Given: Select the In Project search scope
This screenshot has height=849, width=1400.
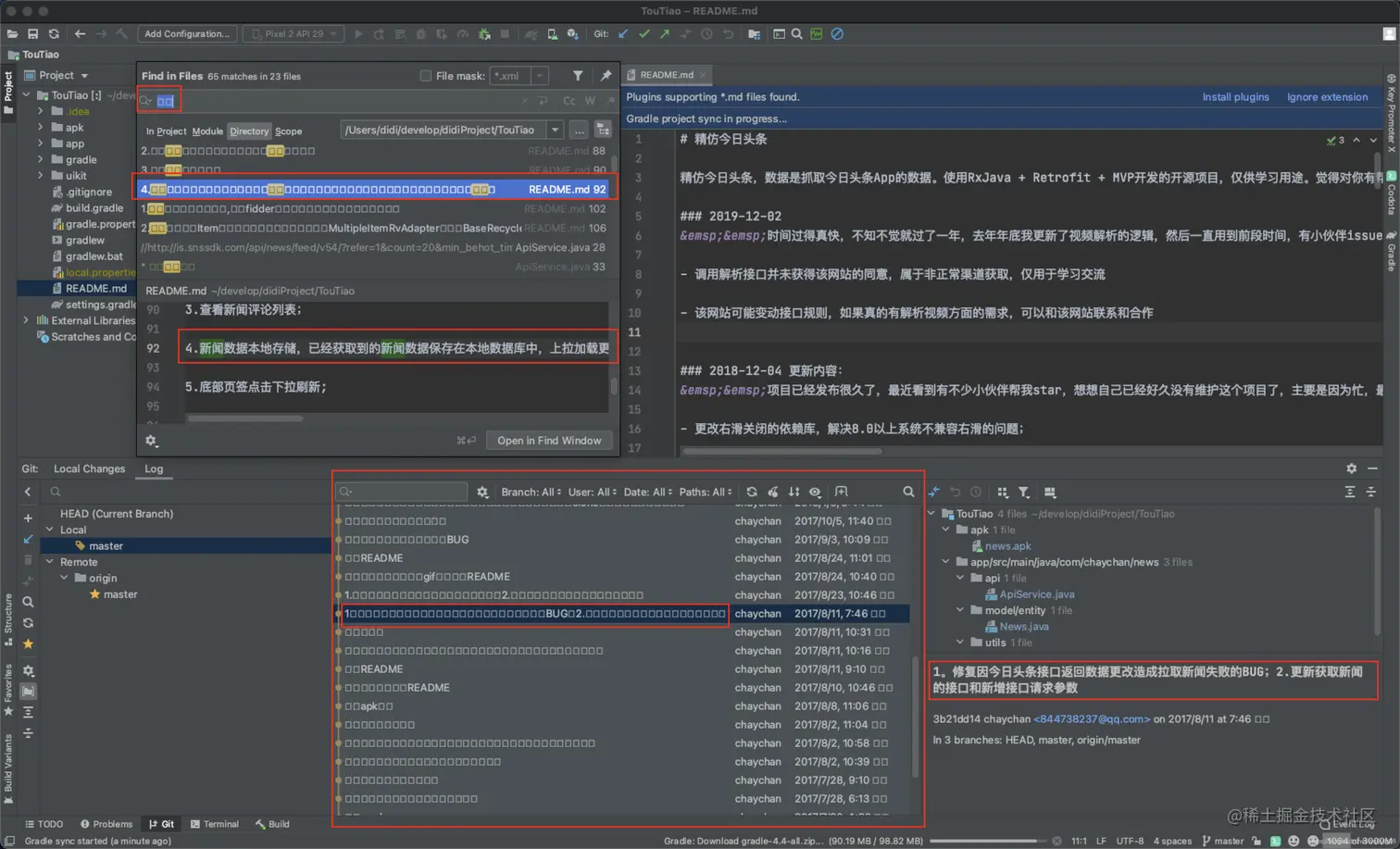Looking at the screenshot, I should click(166, 131).
